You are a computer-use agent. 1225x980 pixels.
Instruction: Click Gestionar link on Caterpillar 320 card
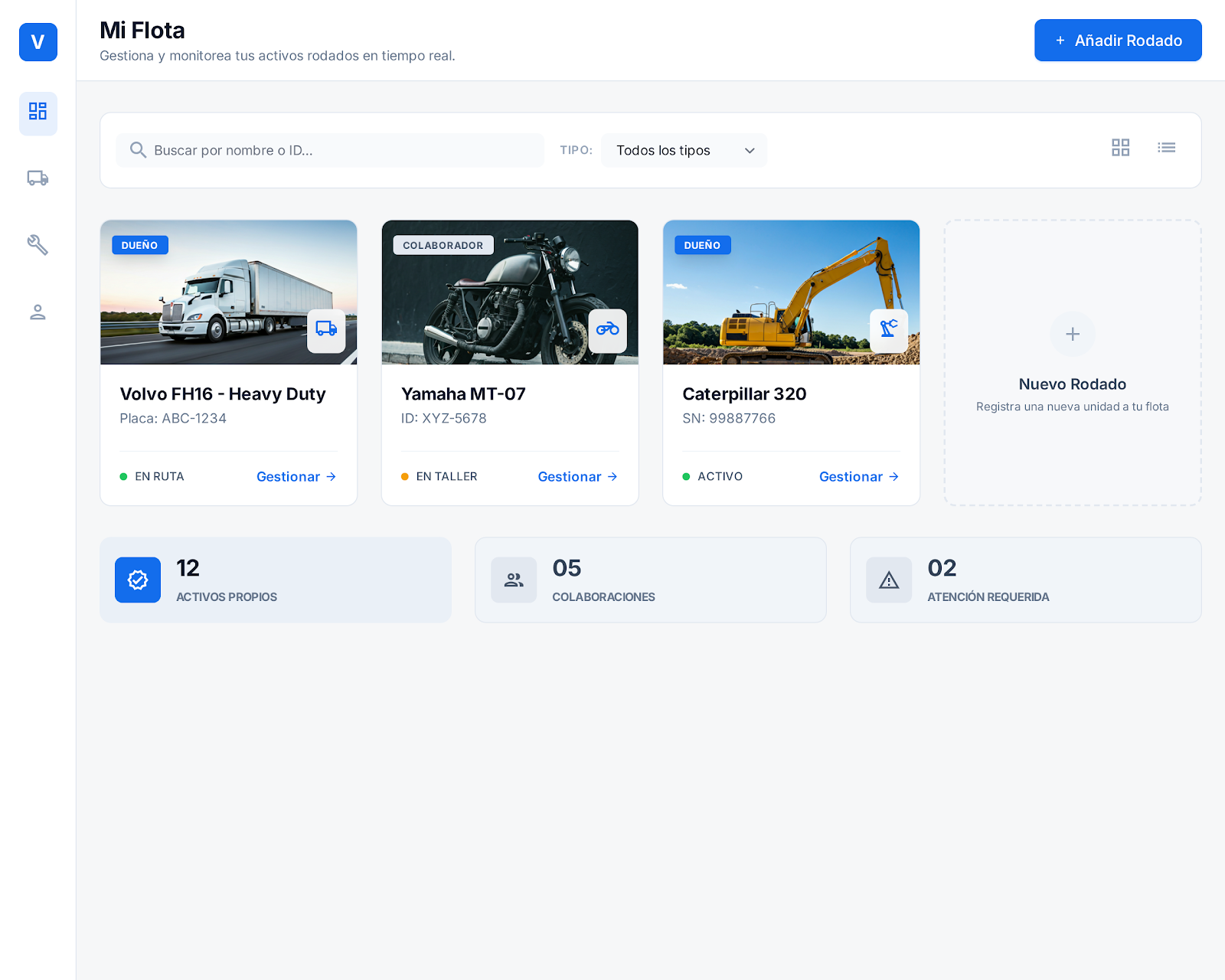click(x=858, y=477)
